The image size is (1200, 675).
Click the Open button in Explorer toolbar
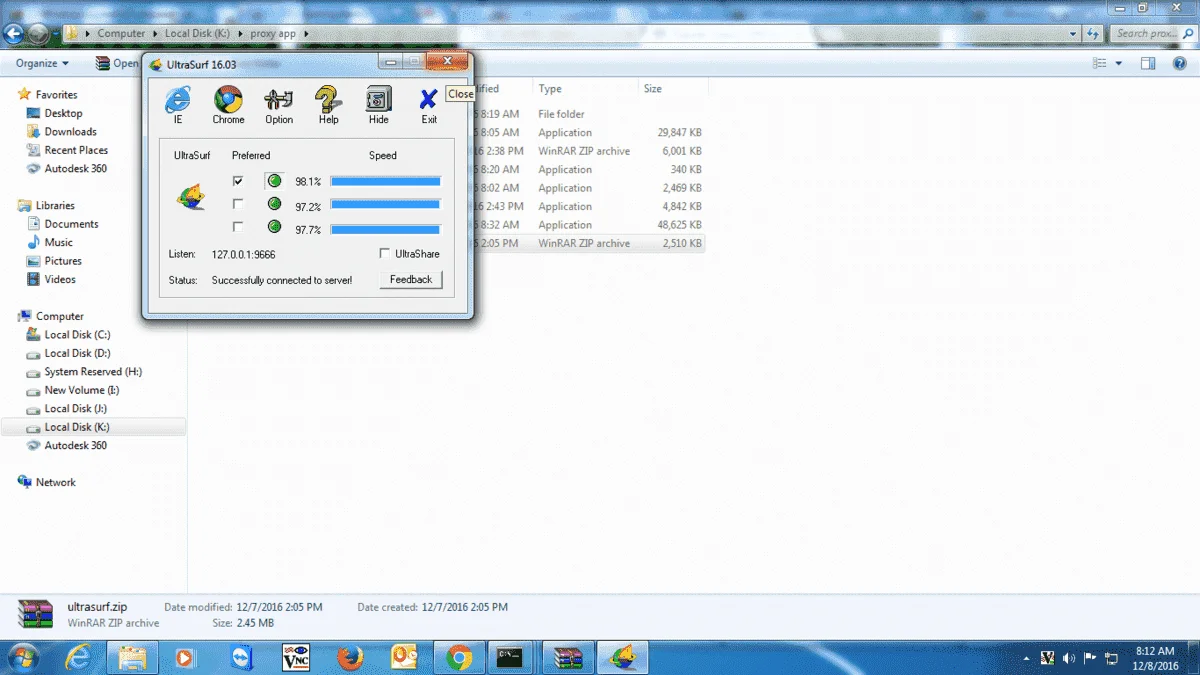[118, 63]
